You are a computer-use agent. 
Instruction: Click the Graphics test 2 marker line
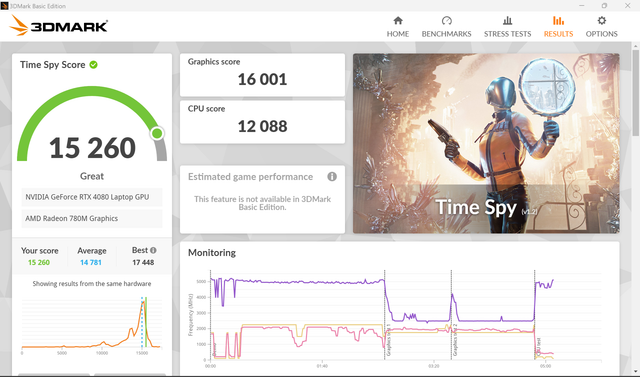click(451, 315)
